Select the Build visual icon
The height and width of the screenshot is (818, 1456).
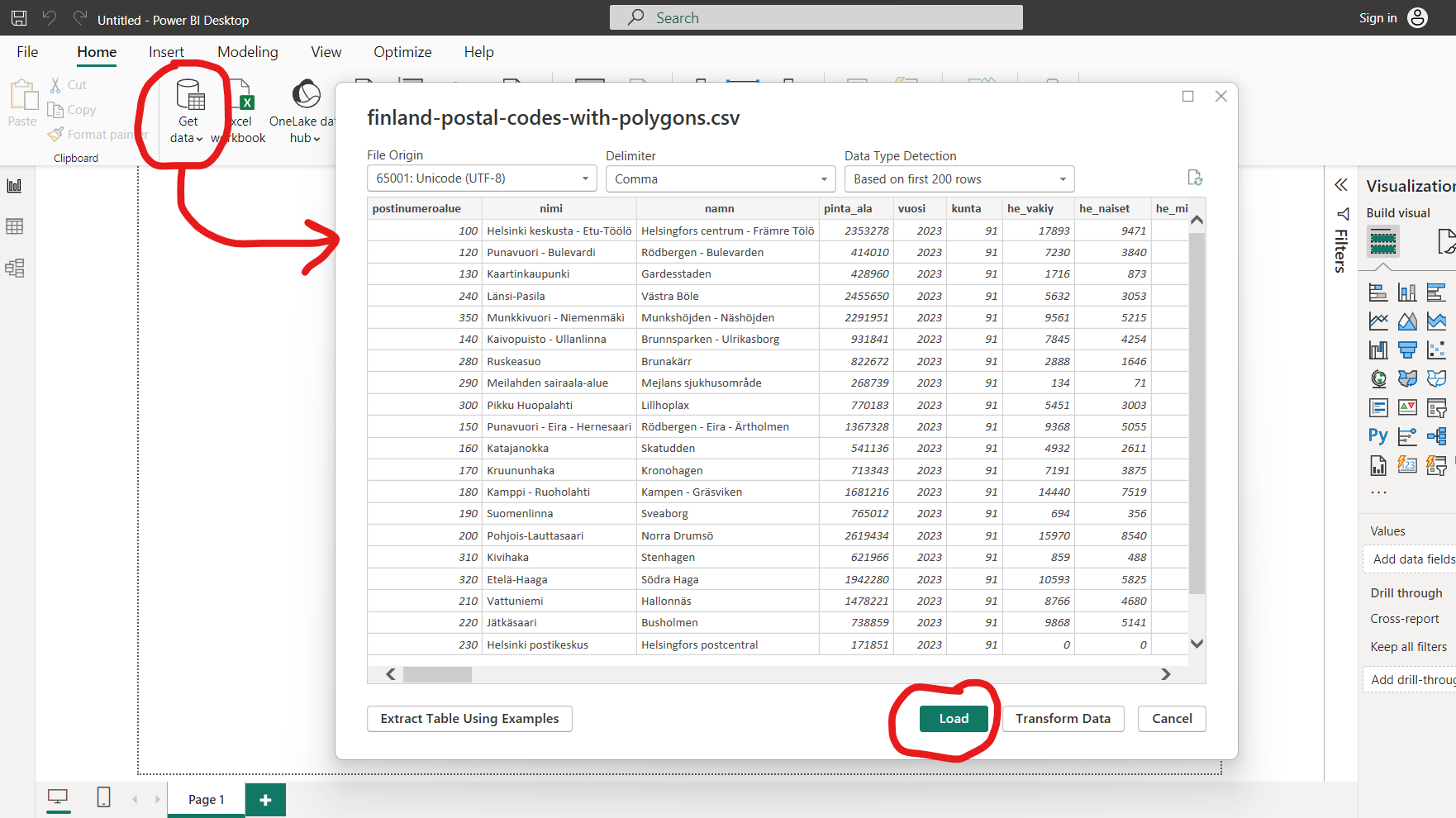[1383, 242]
